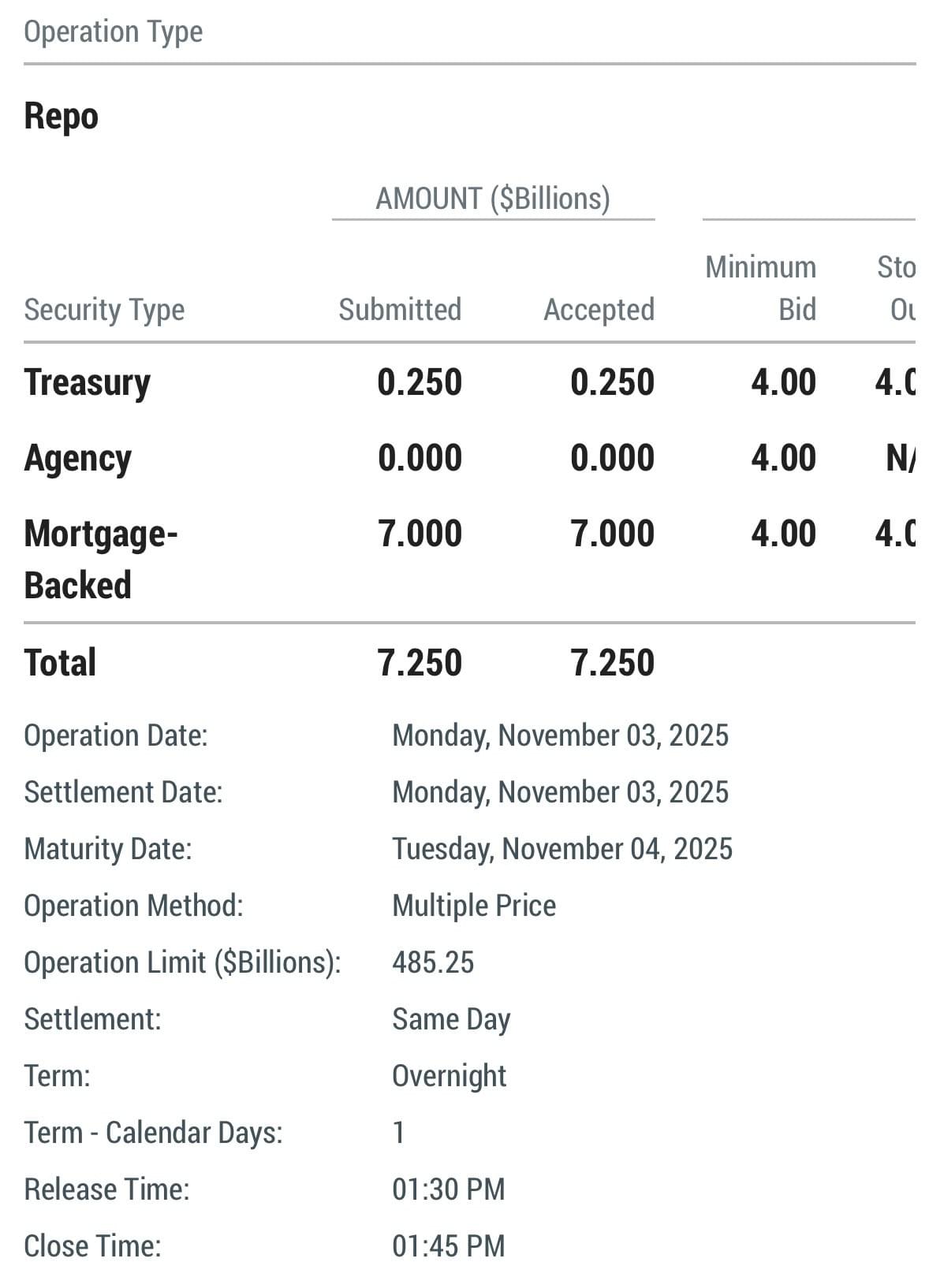Click the "Overnight" term value
Image resolution: width=929 pixels, height=1288 pixels.
pos(449,1076)
